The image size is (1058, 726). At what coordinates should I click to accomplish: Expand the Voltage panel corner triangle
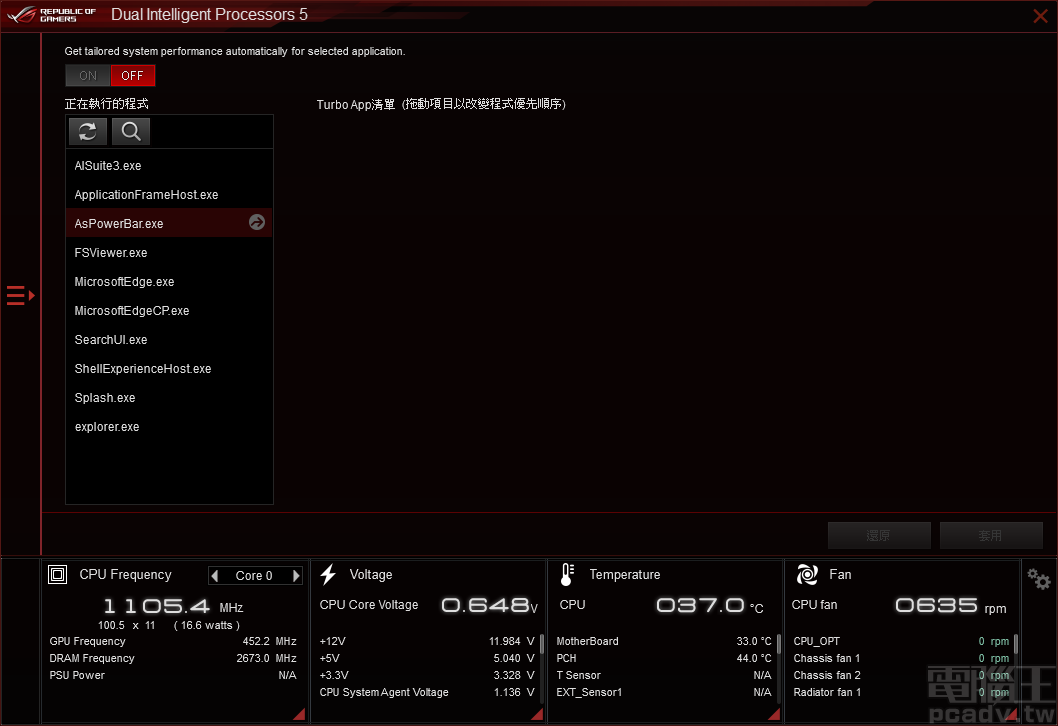pyautogui.click(x=538, y=715)
